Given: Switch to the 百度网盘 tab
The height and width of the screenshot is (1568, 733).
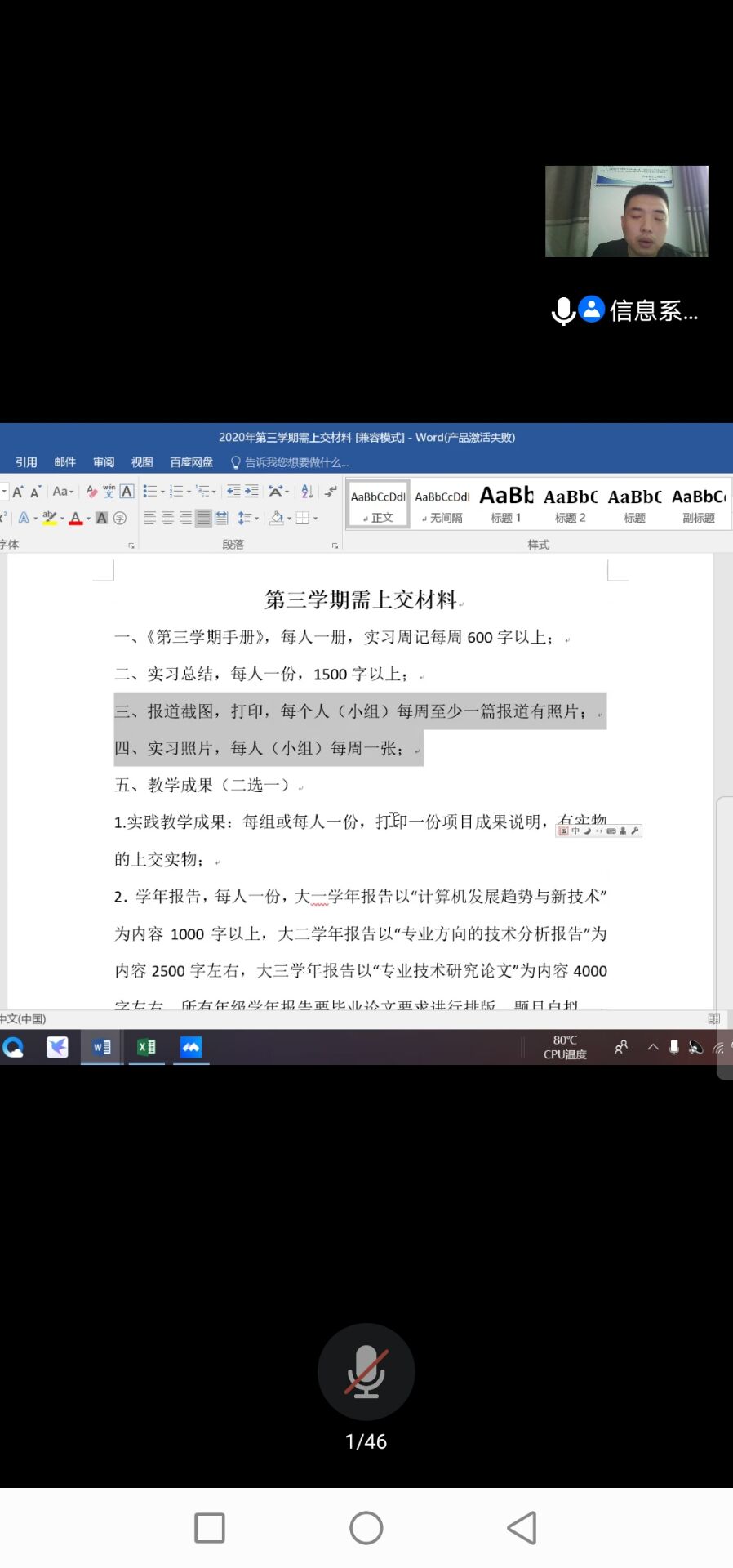Looking at the screenshot, I should (x=191, y=462).
